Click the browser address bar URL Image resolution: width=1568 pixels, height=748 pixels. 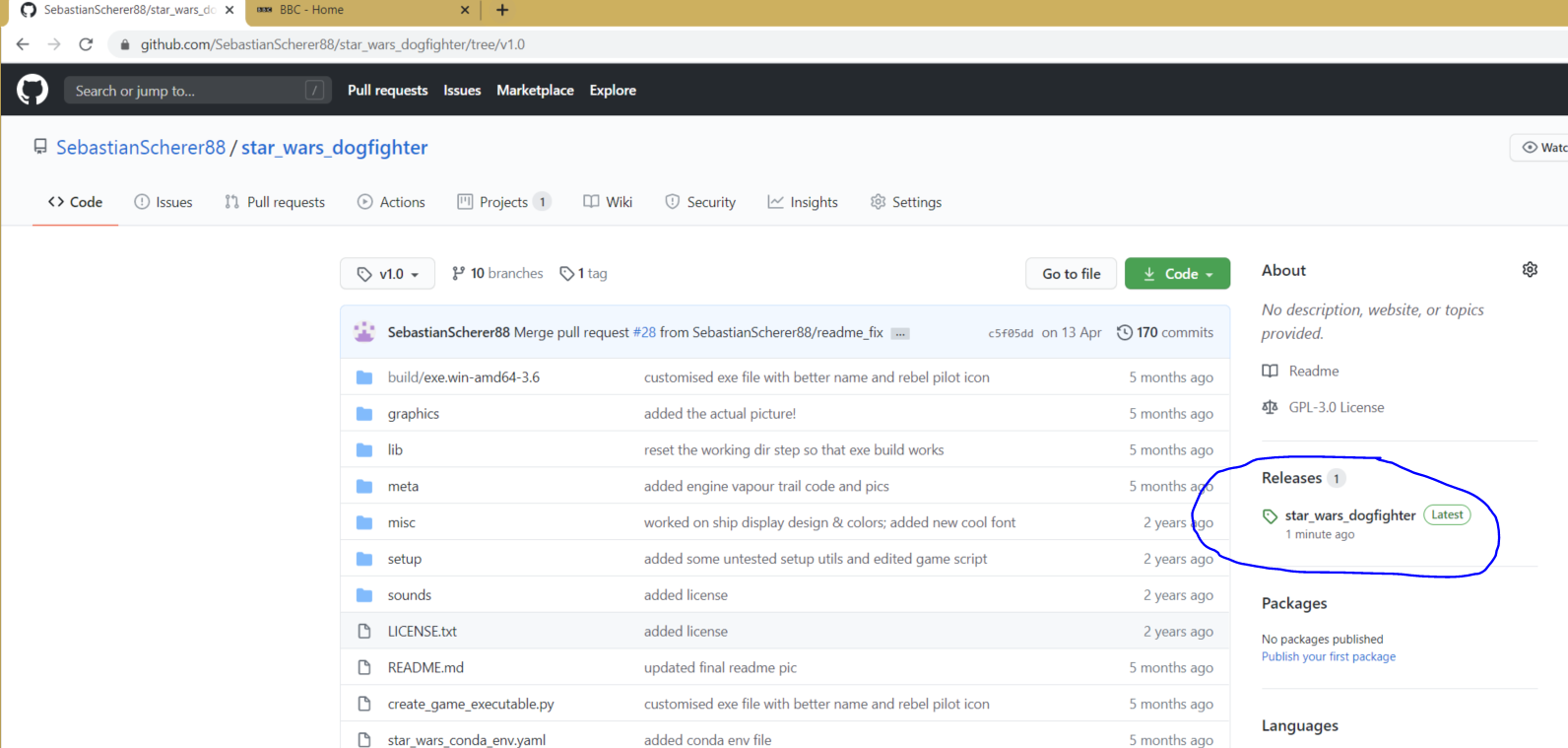[333, 44]
